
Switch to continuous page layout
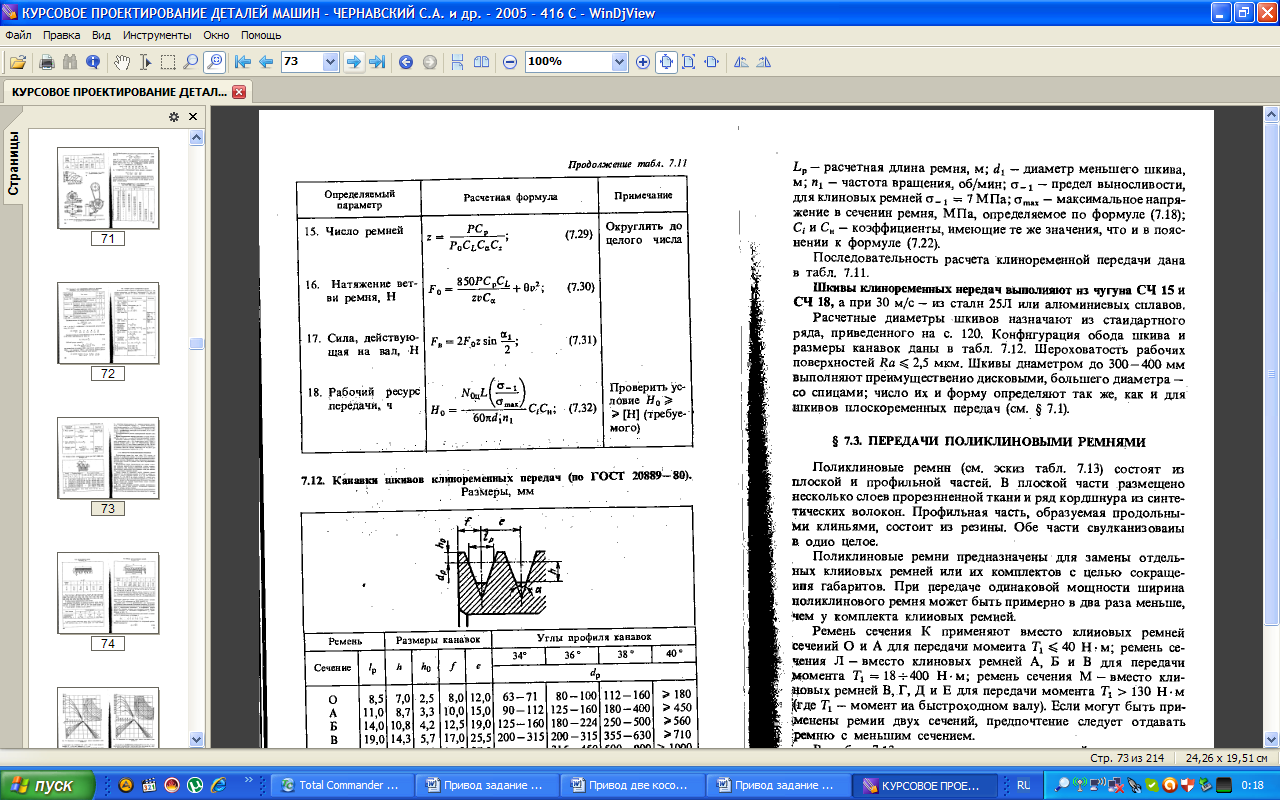[458, 62]
